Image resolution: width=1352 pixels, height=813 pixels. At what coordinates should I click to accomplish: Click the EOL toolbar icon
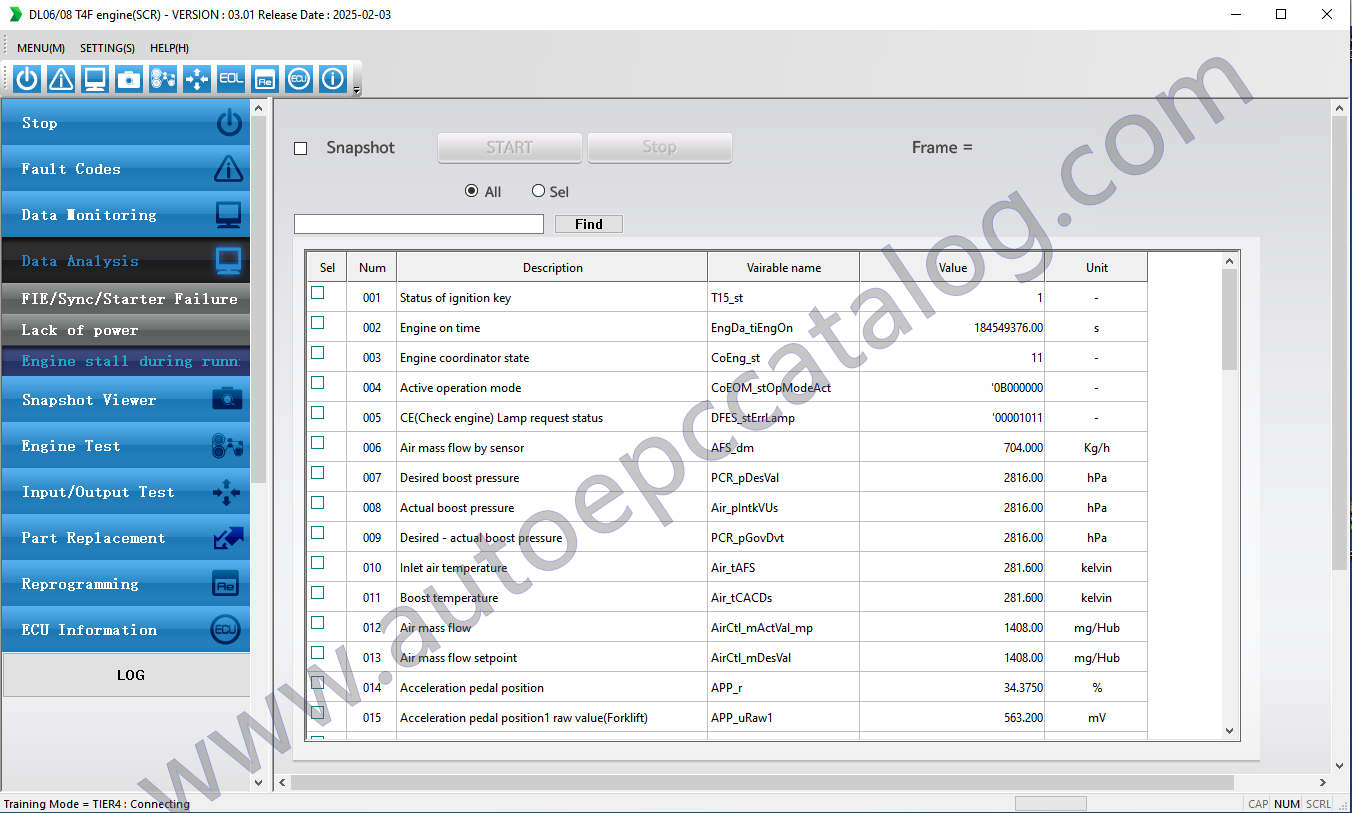pos(231,79)
